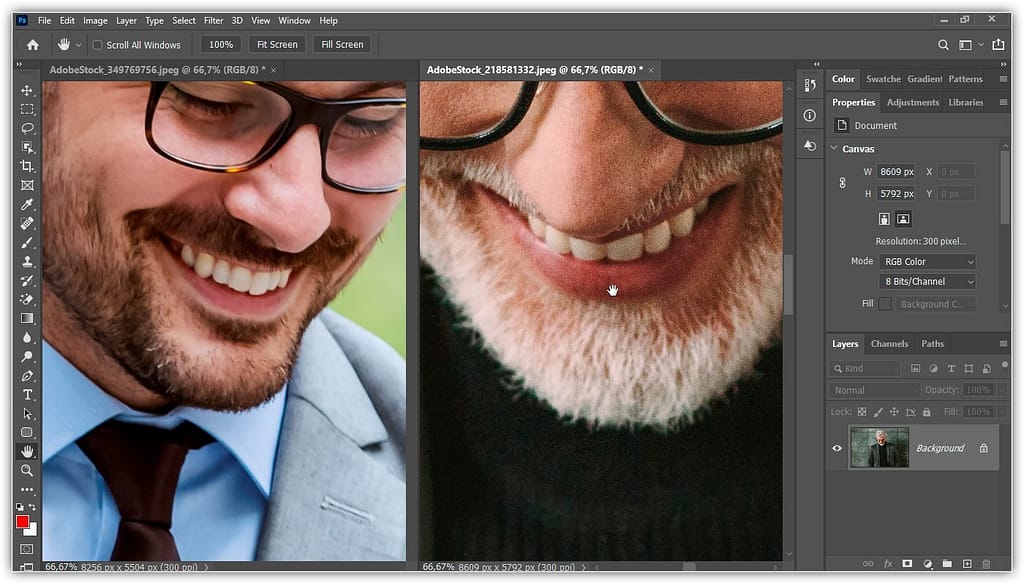Open the RGB Color mode dropdown
1024x584 pixels.
click(927, 262)
